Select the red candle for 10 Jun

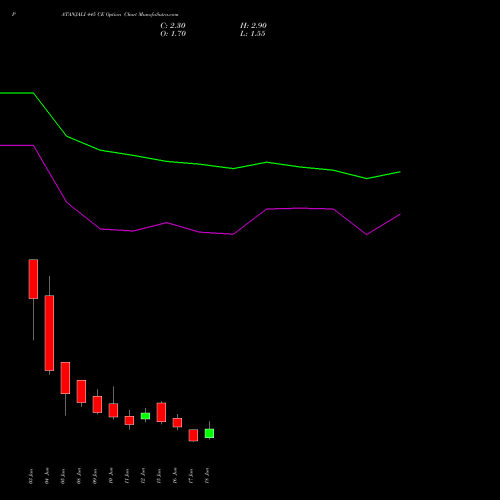(x=113, y=410)
